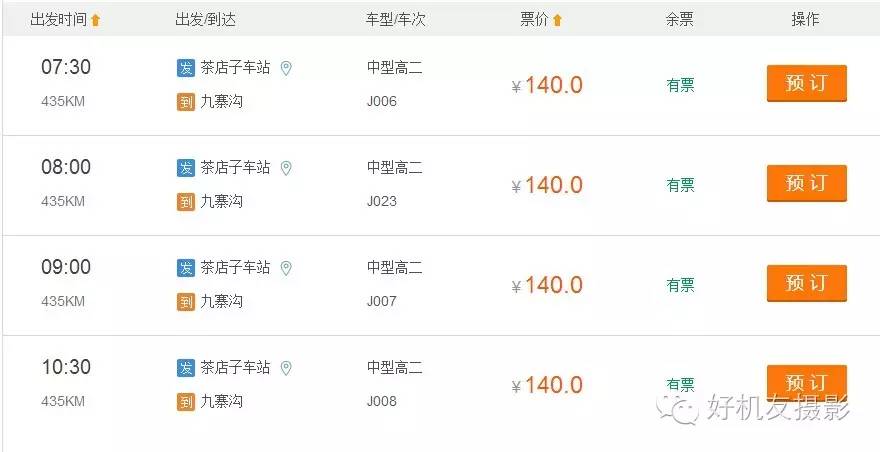Image resolution: width=880 pixels, height=452 pixels.
Task: Sort by the 票价 orange arrow
Action: pos(557,20)
